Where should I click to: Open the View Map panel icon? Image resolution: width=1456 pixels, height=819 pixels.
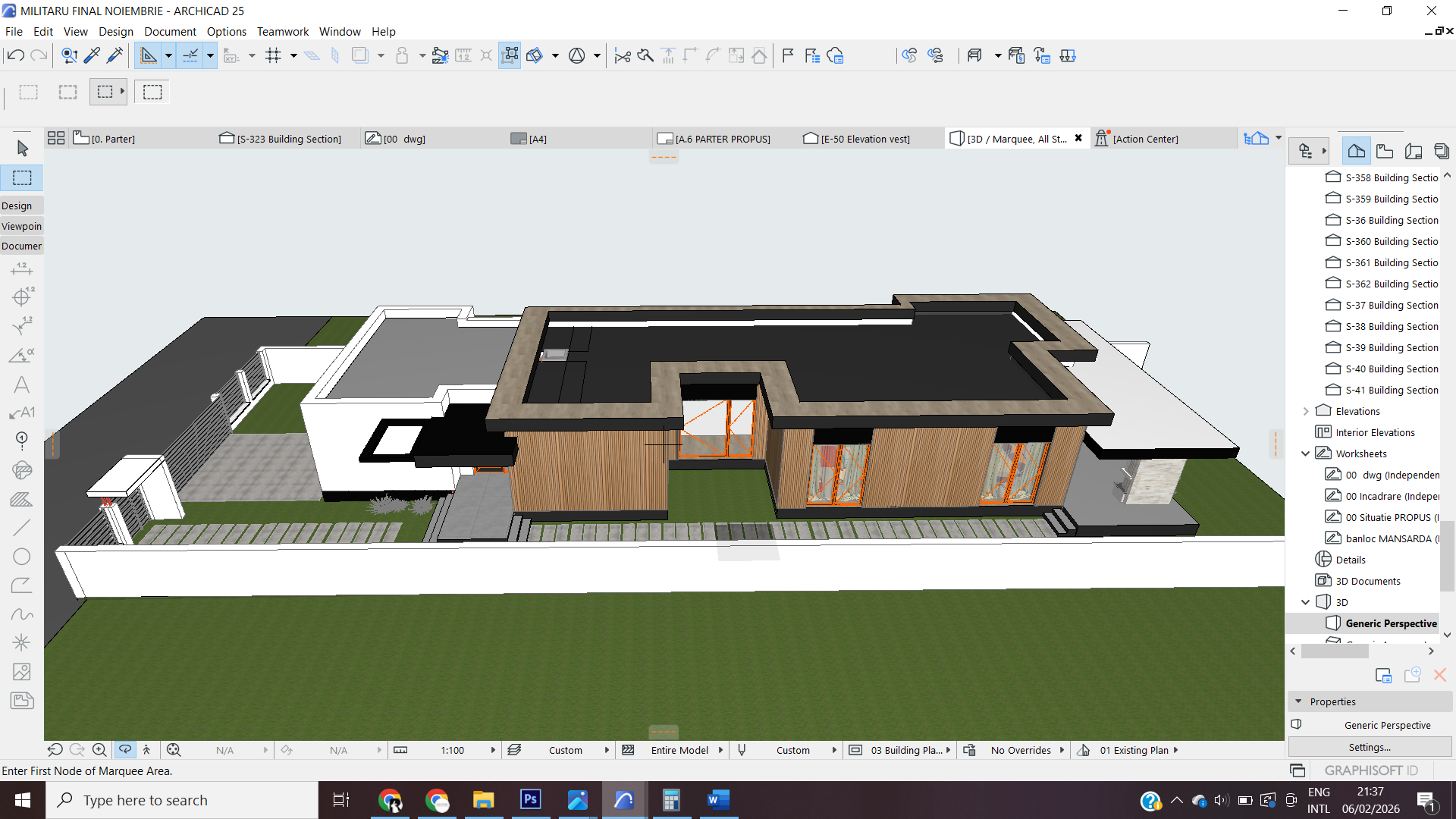coord(1385,151)
